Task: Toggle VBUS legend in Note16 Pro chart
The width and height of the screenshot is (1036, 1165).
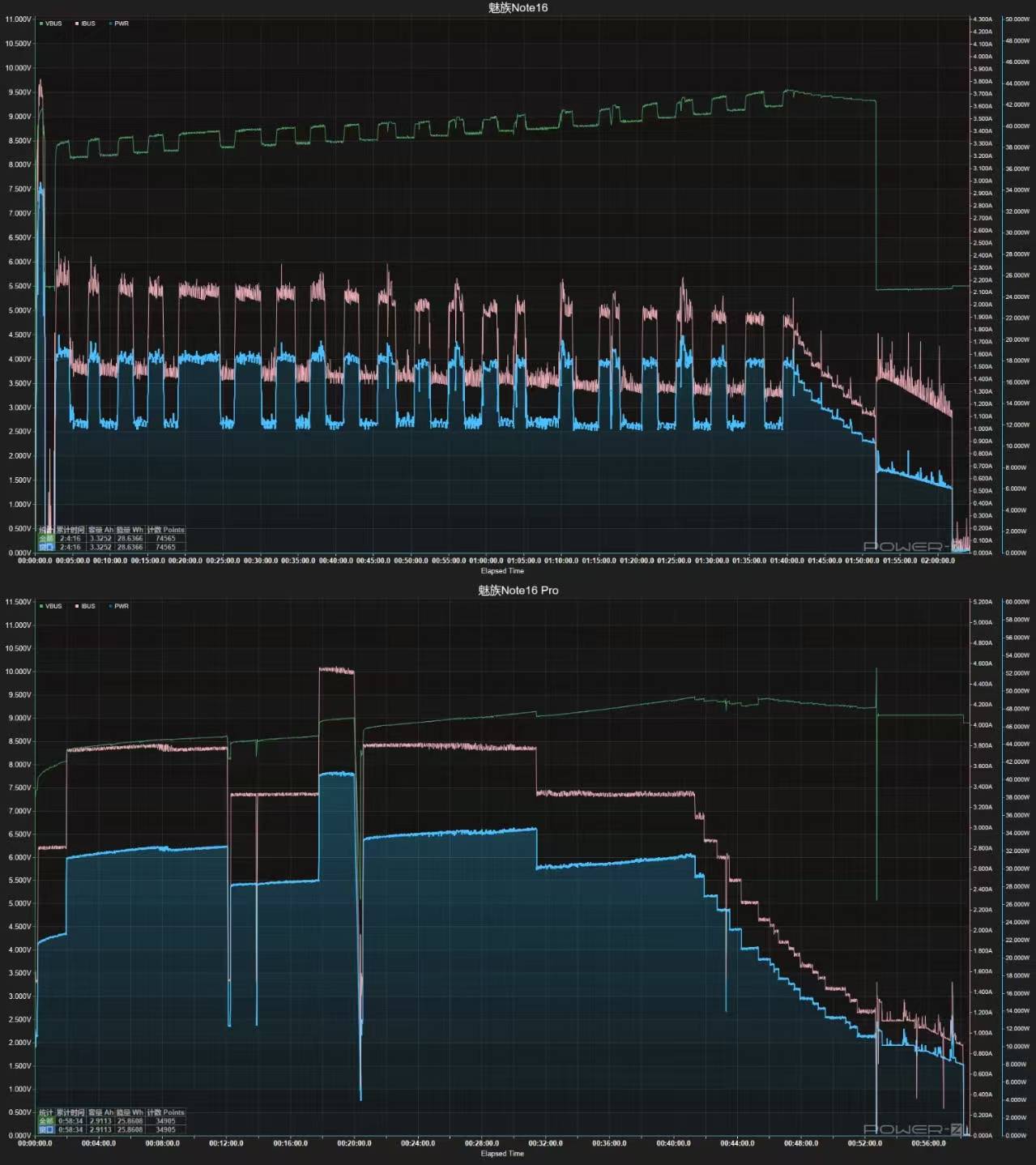Action: click(50, 606)
